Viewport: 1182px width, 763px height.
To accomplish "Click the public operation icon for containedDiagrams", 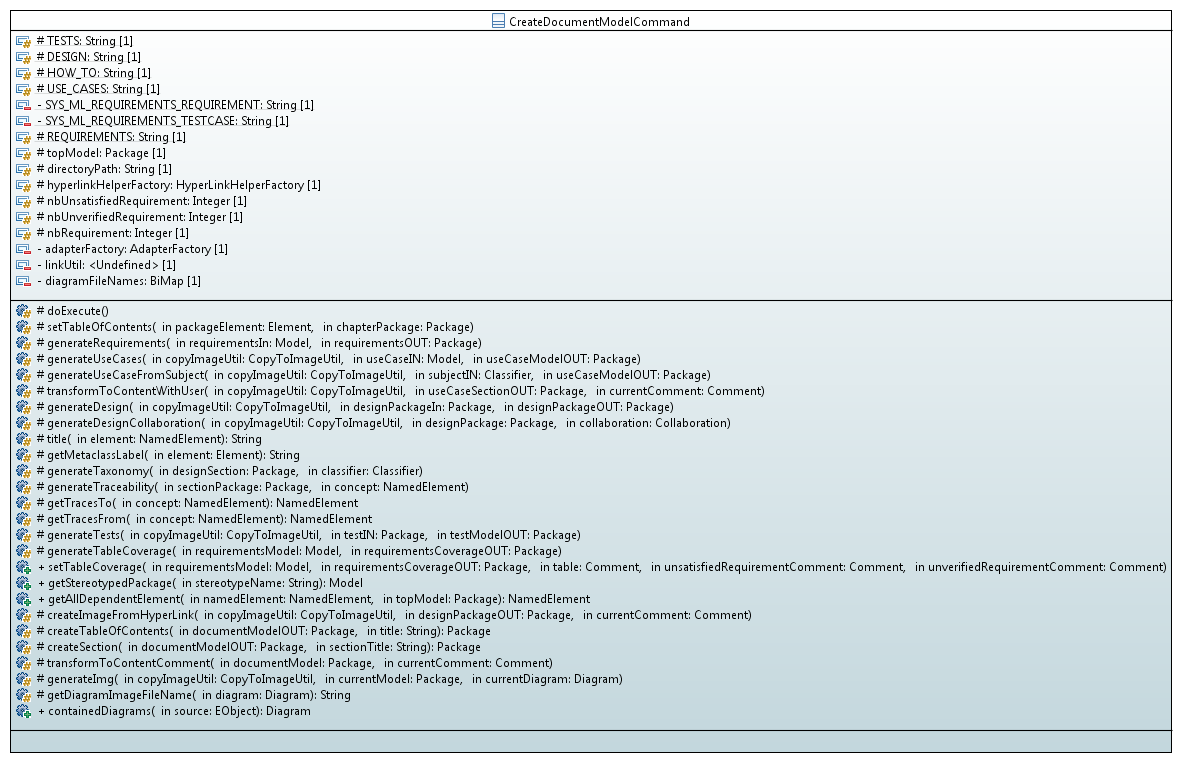I will 23,712.
